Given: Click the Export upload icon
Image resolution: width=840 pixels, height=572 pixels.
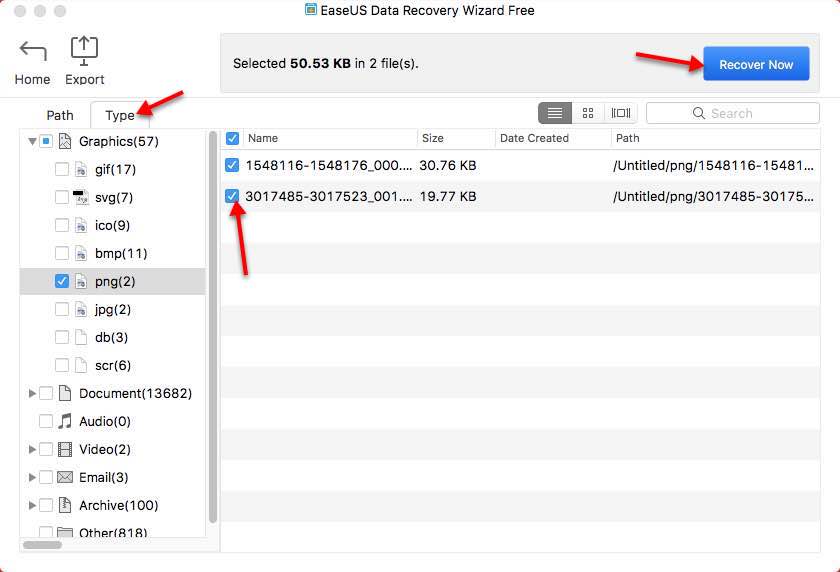Looking at the screenshot, I should click(84, 51).
